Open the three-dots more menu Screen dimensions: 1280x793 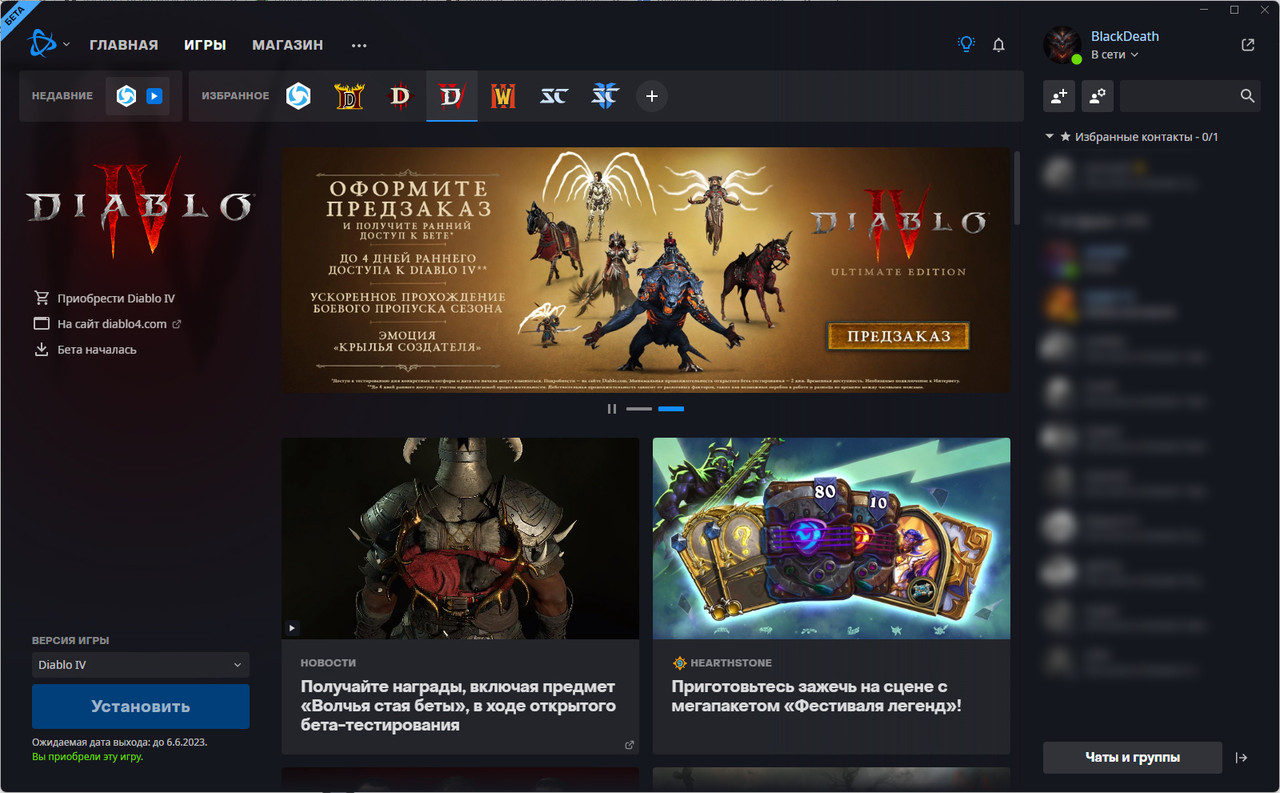coord(359,45)
